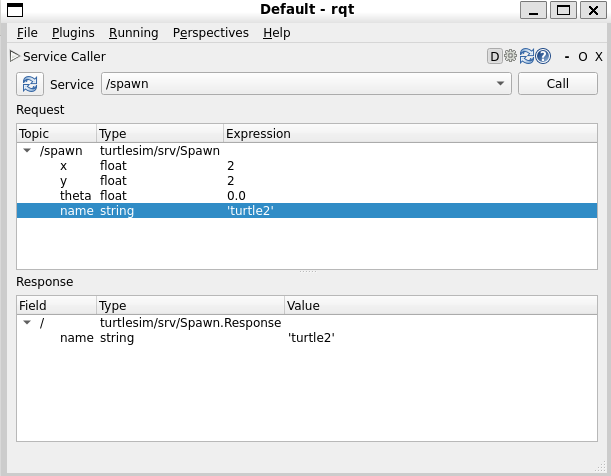Collapse the /spawn request tree node
Viewport: 611px width, 476px height.
[x=26, y=151]
